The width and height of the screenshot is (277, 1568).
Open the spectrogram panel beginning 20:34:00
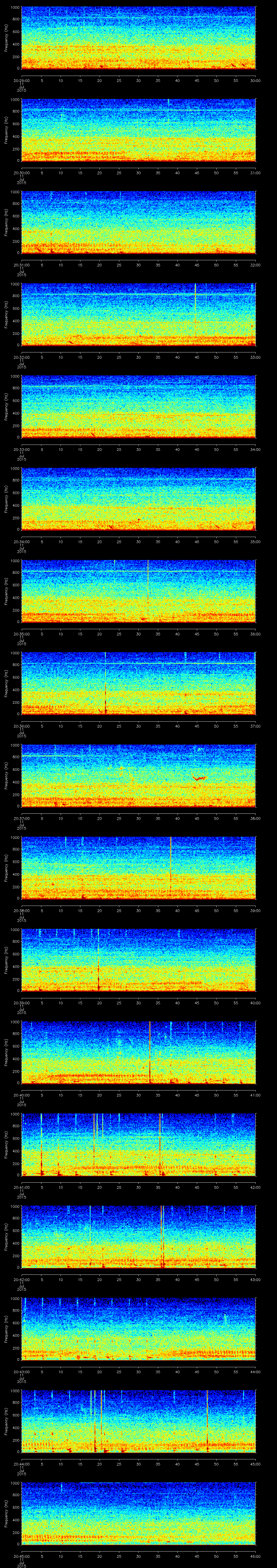point(139,499)
